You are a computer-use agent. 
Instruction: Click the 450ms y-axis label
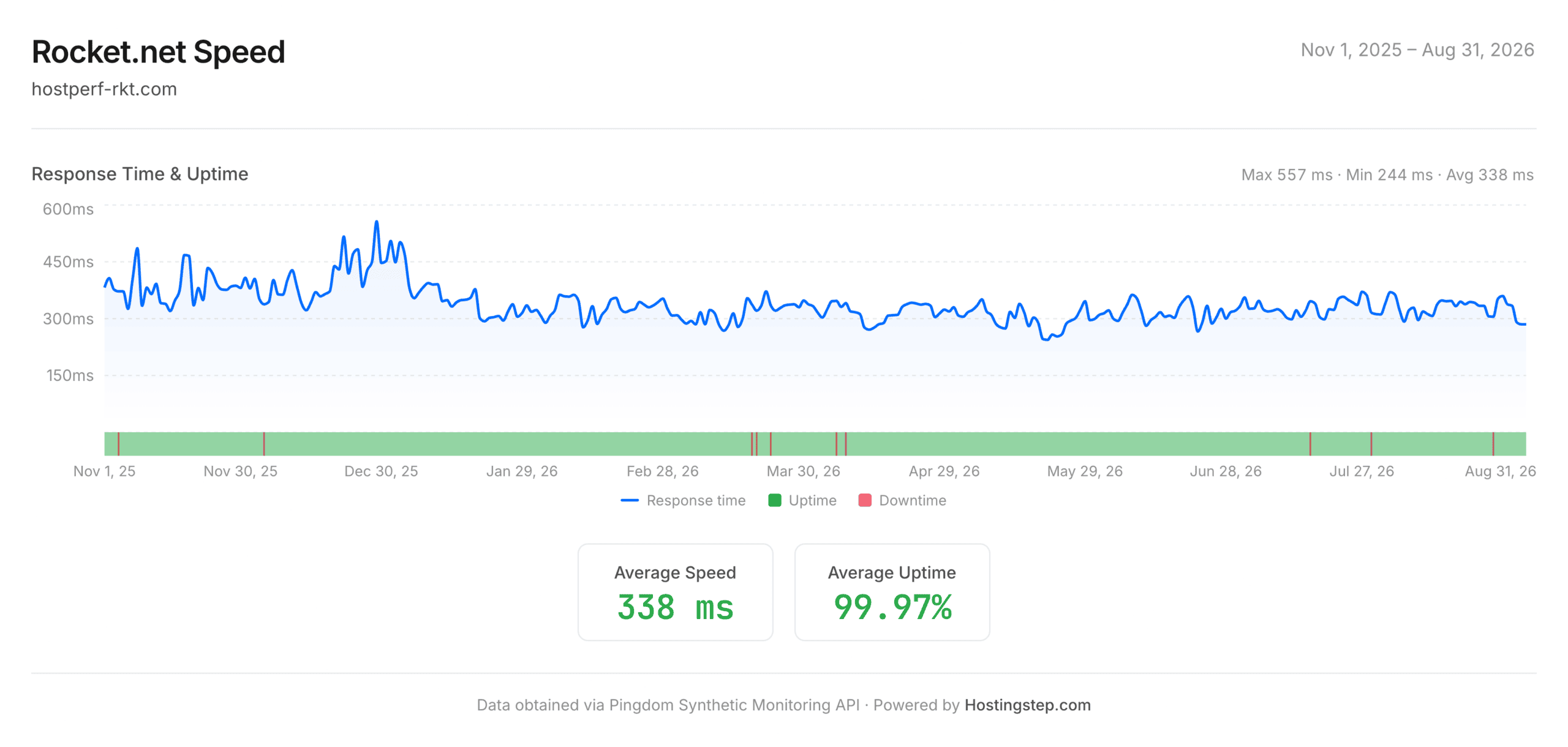point(68,262)
